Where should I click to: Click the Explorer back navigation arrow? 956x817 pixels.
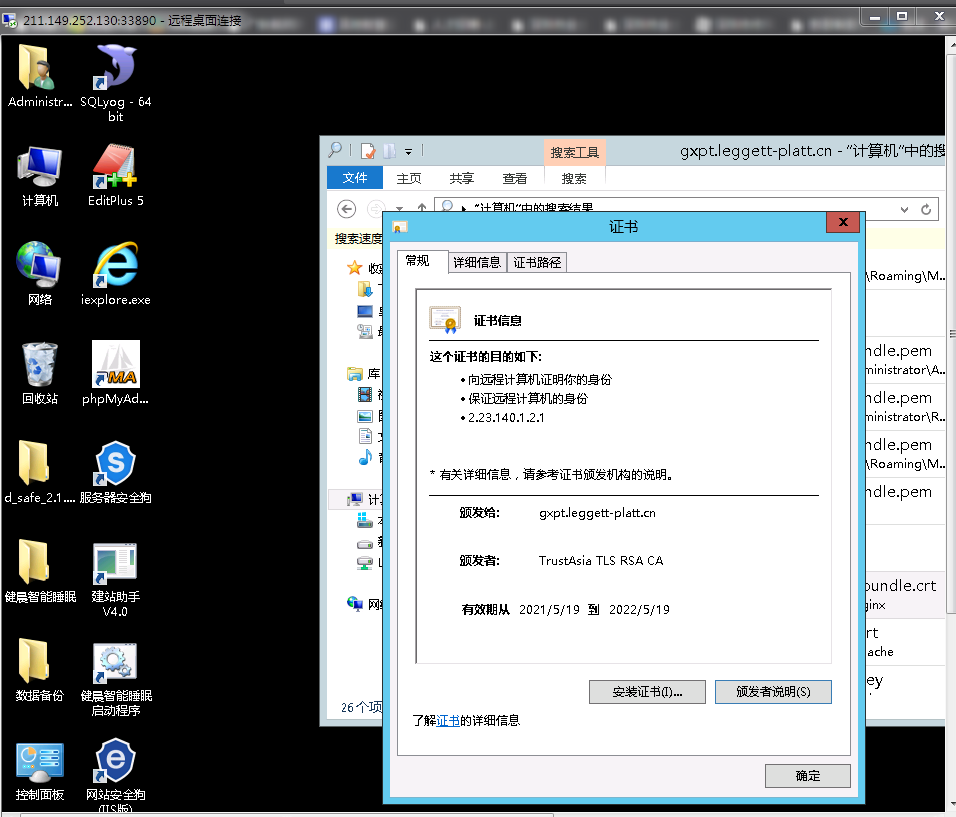pos(347,209)
